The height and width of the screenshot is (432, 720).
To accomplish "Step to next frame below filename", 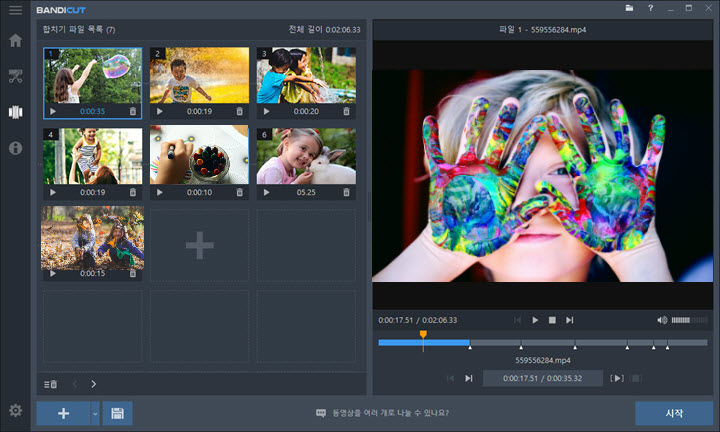I will click(468, 378).
